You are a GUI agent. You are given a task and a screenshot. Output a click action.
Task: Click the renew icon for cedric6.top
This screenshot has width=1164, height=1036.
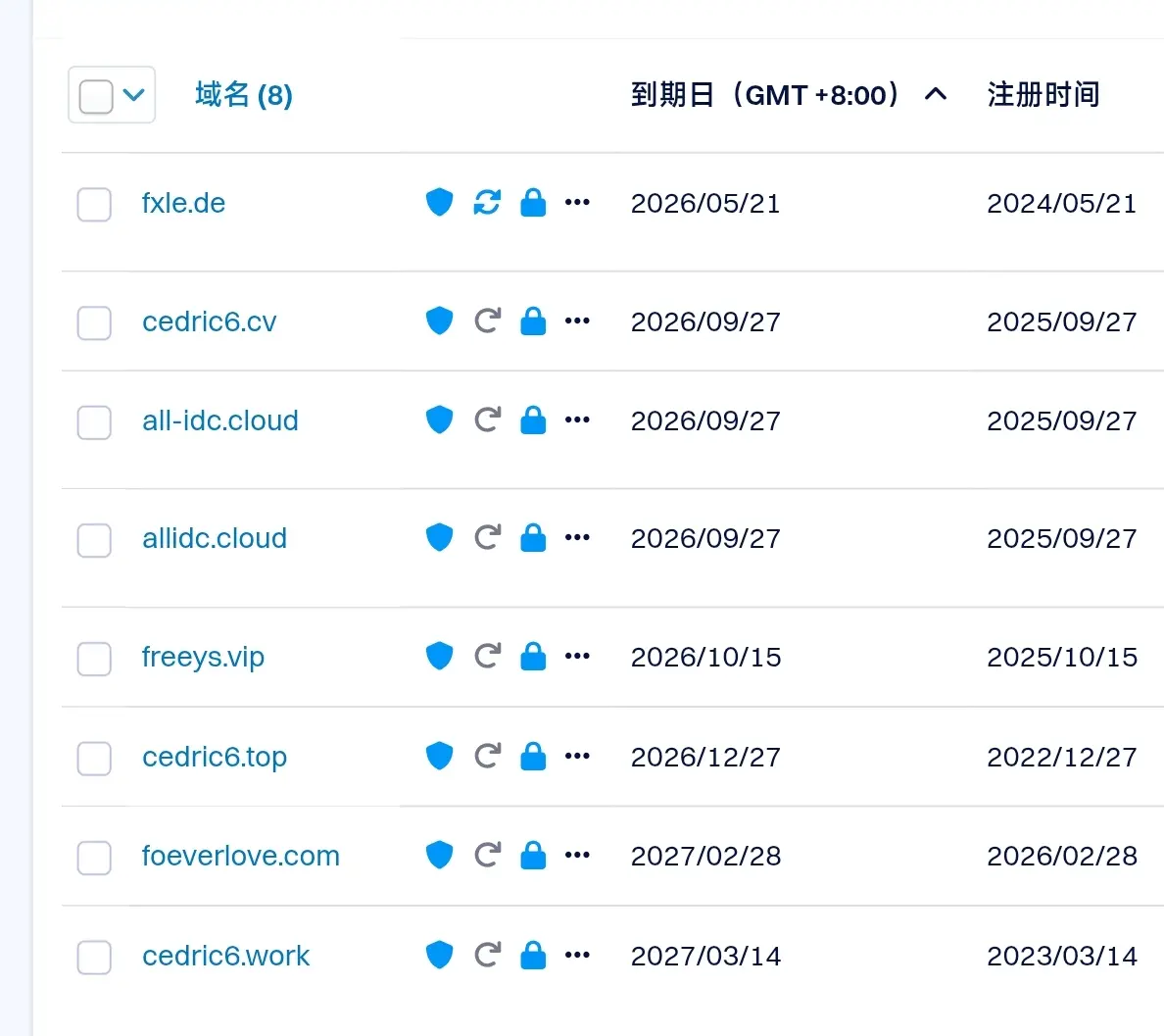click(x=488, y=756)
